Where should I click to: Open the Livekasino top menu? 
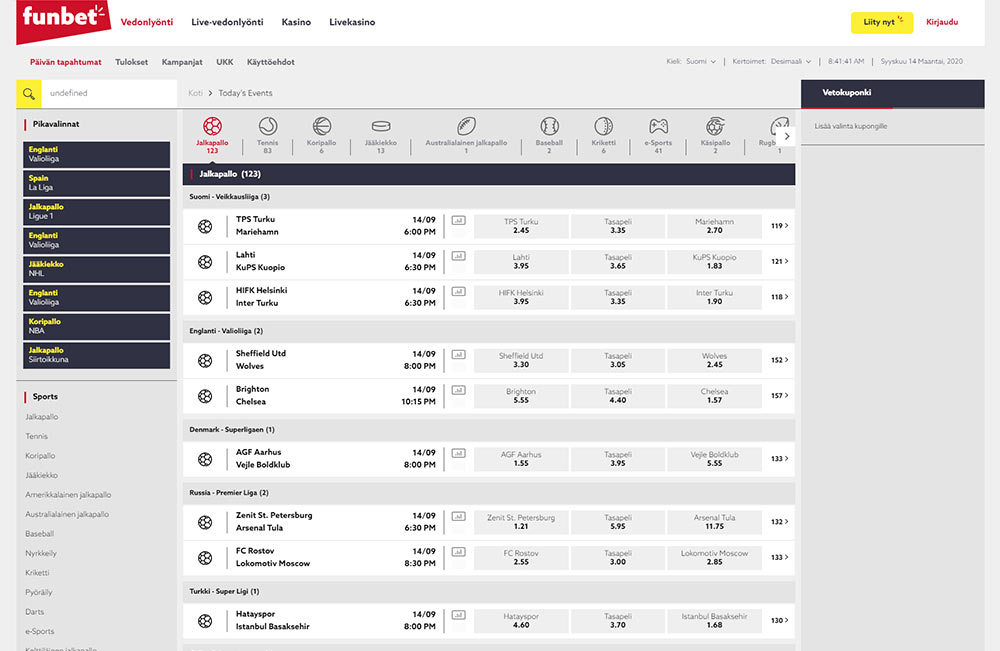[x=352, y=22]
